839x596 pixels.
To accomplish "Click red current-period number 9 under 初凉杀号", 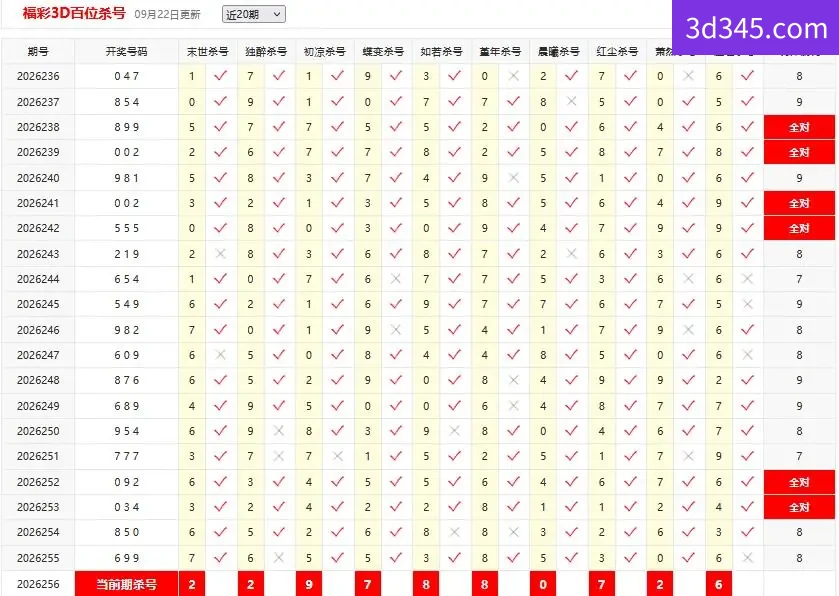I will tap(309, 584).
